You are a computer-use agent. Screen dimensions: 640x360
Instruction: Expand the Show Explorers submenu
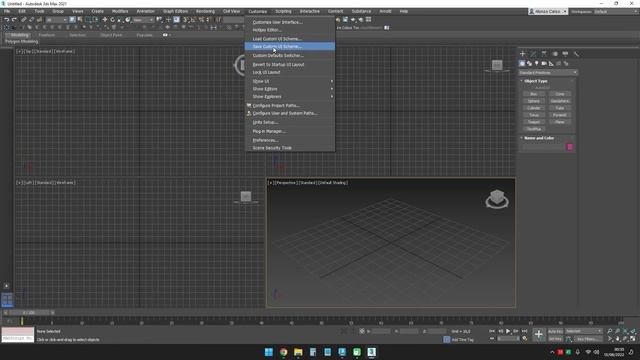(290, 97)
